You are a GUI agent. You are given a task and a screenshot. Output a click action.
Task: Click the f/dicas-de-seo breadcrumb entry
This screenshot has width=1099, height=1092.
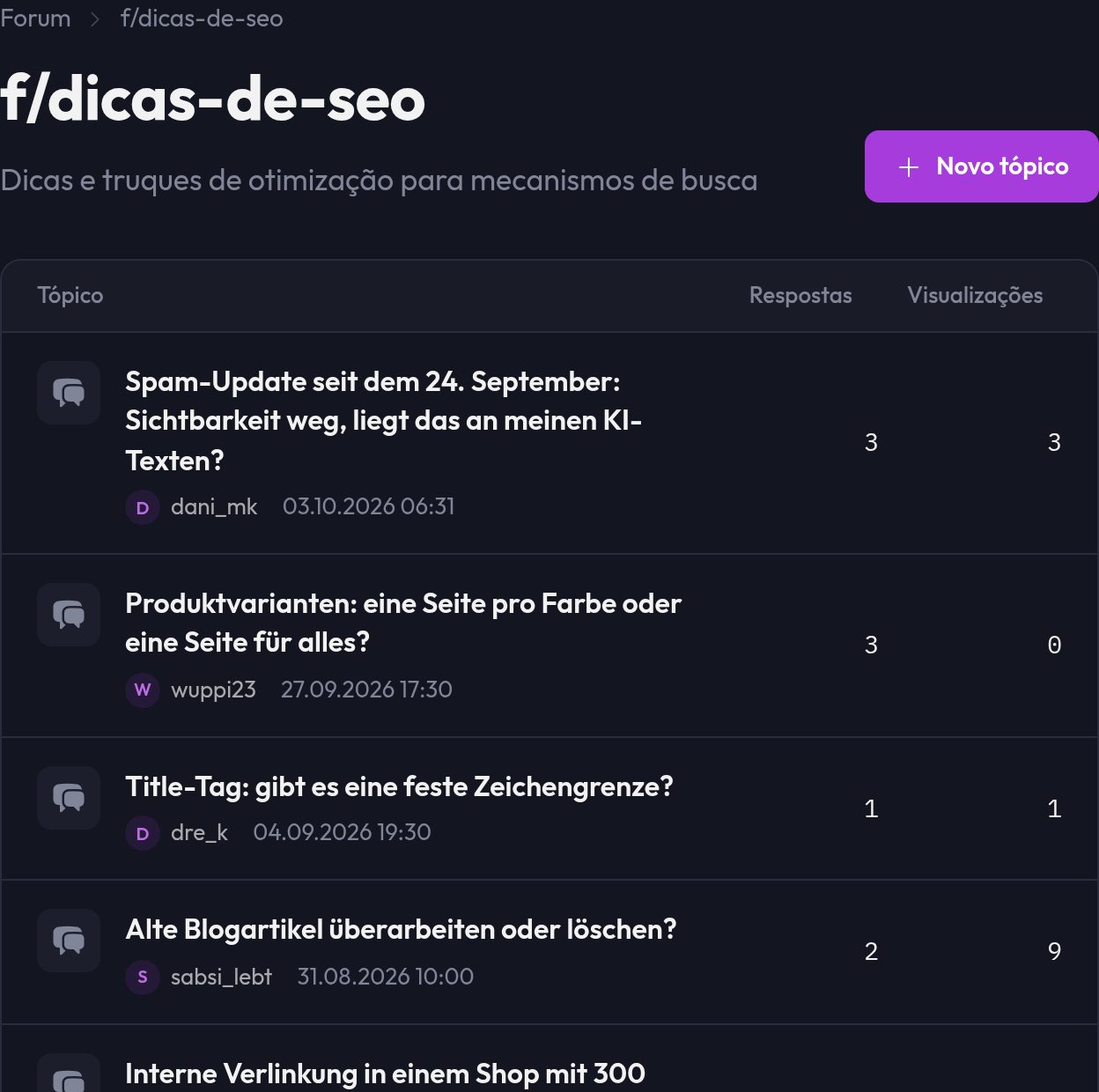(202, 18)
